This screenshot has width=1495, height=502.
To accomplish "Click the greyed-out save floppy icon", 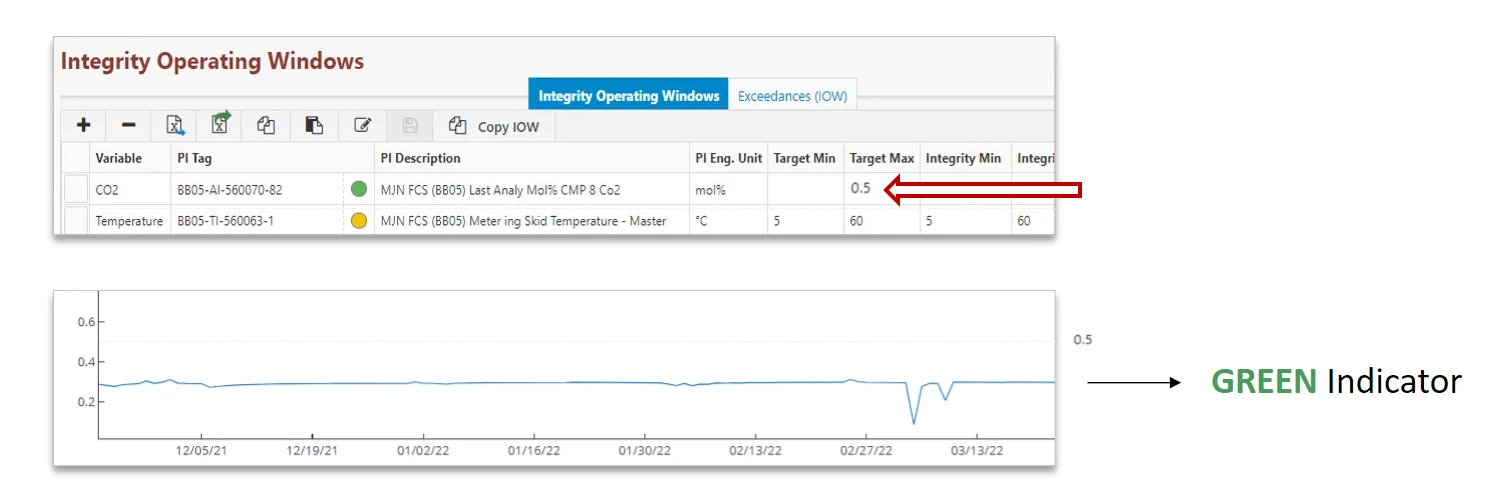I will pyautogui.click(x=410, y=125).
